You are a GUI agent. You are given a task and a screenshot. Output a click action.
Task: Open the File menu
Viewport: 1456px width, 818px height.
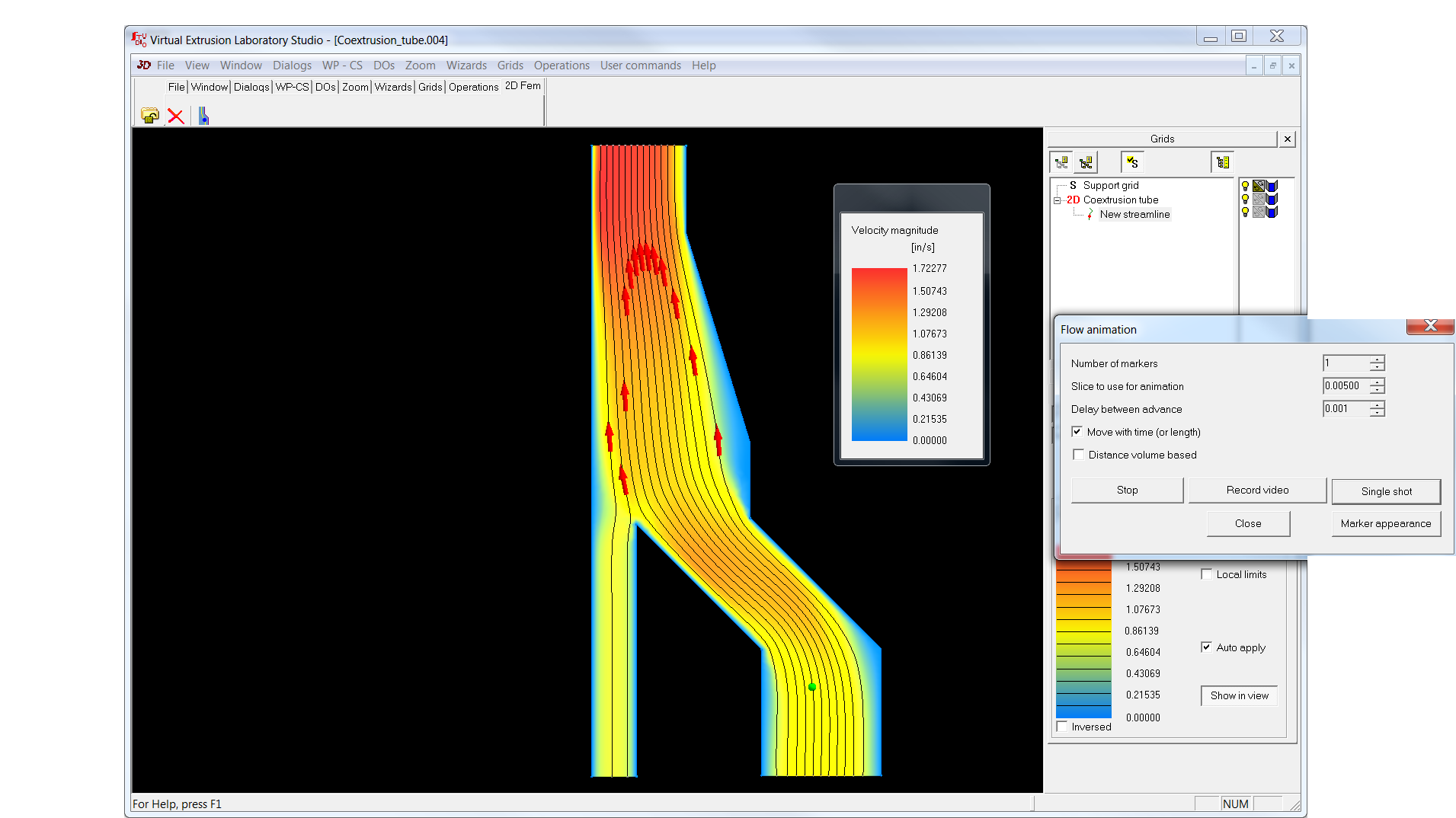click(x=165, y=66)
